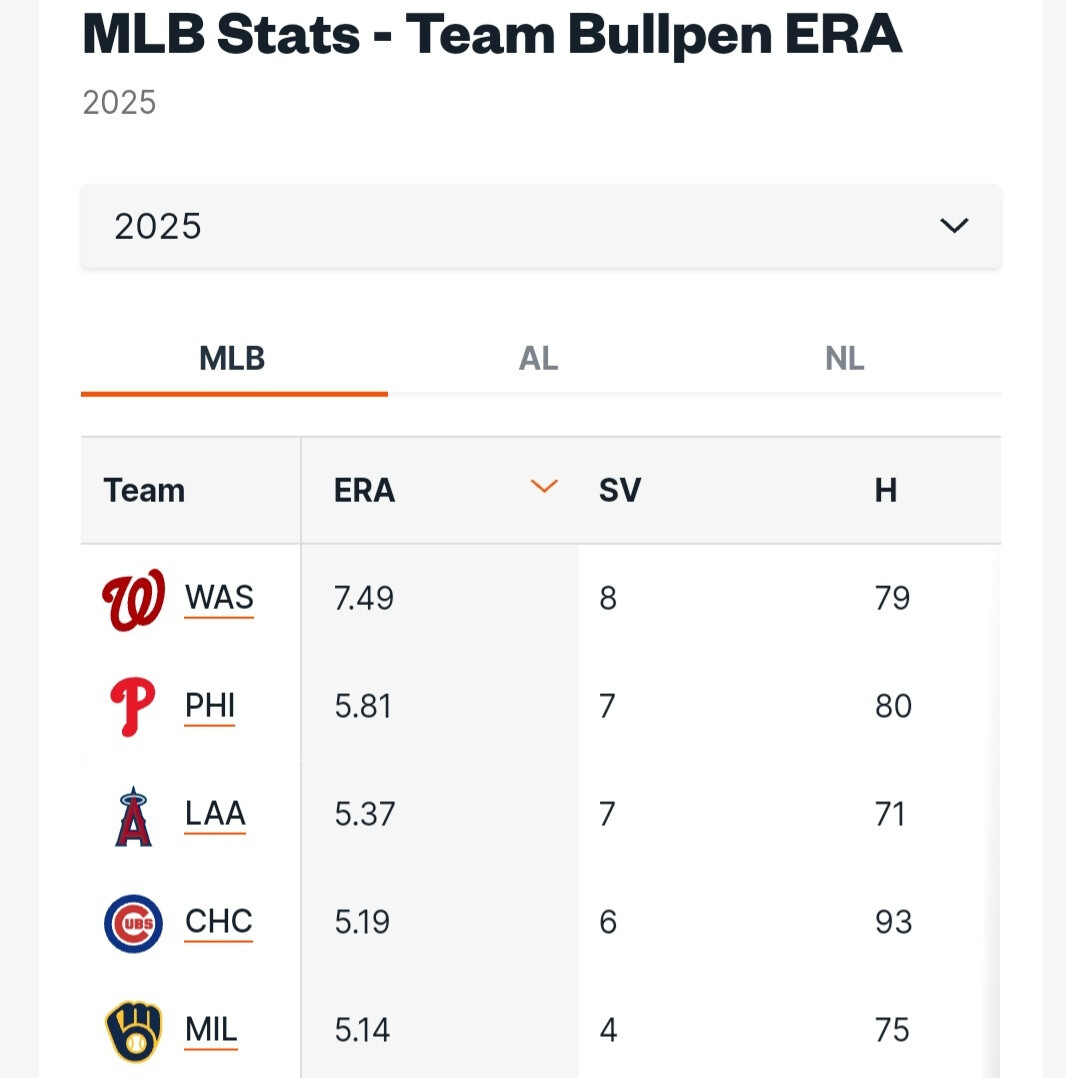The height and width of the screenshot is (1078, 1066).
Task: Switch to the AL tab
Action: point(538,359)
